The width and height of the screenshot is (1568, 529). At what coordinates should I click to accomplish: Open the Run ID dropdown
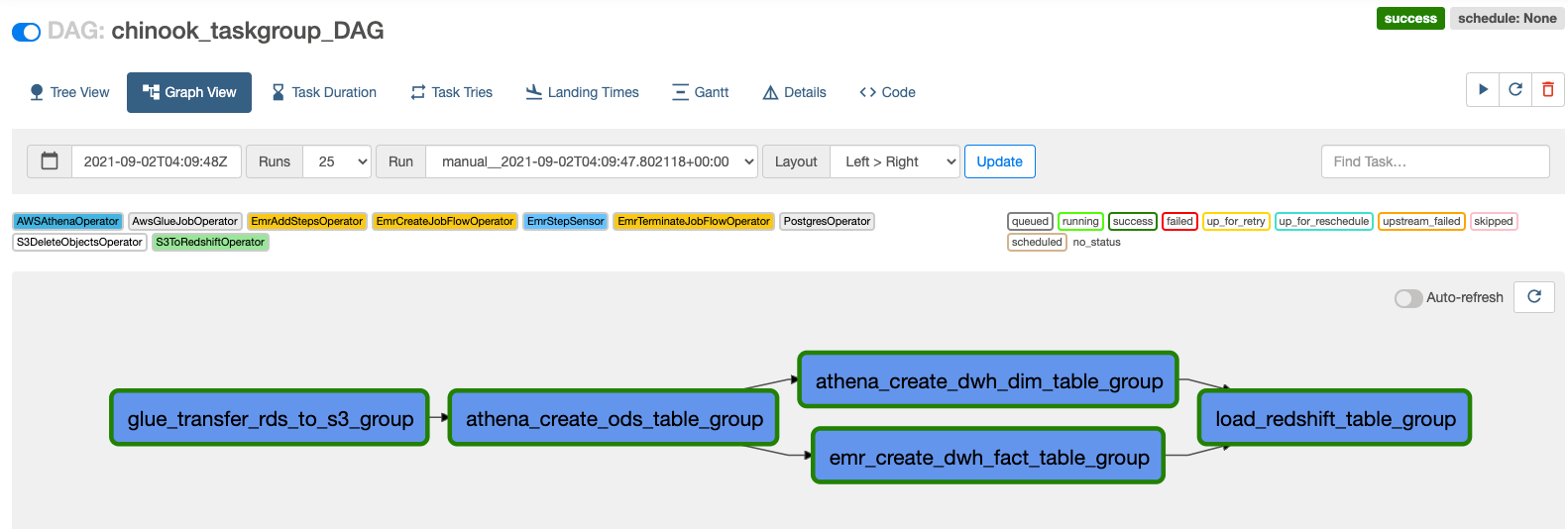pyautogui.click(x=592, y=161)
